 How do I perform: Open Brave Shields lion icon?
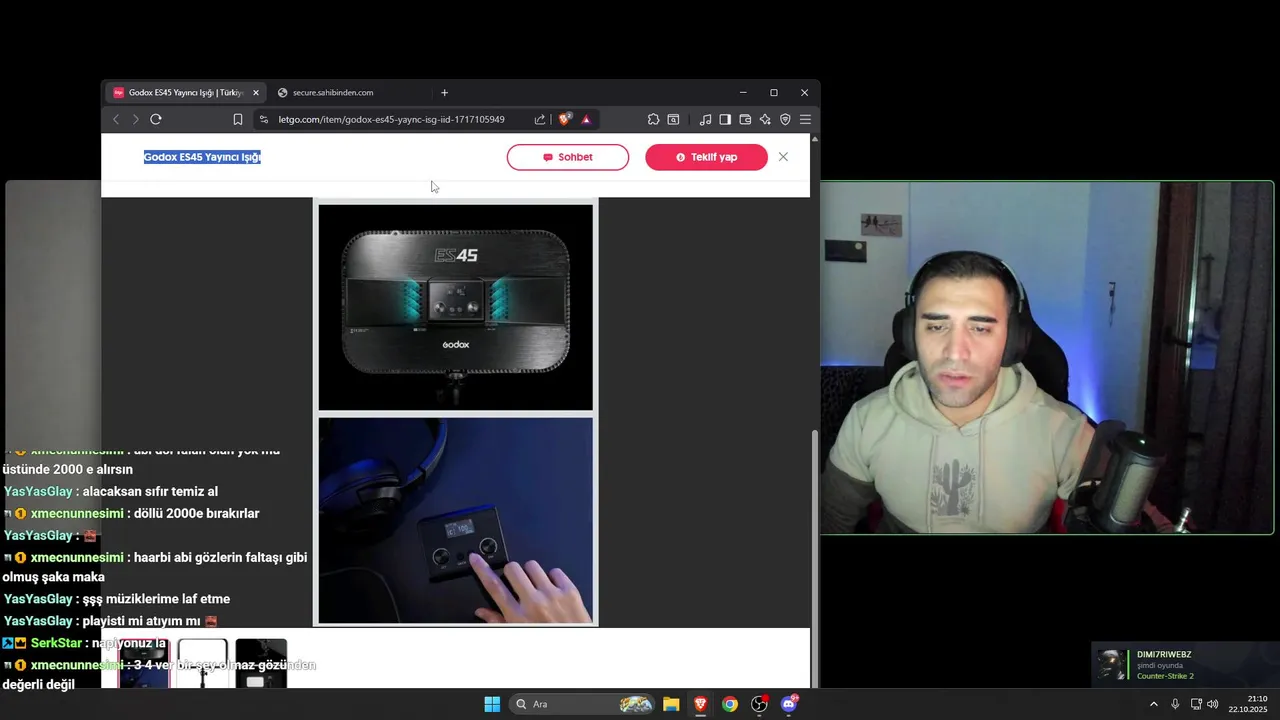click(565, 119)
